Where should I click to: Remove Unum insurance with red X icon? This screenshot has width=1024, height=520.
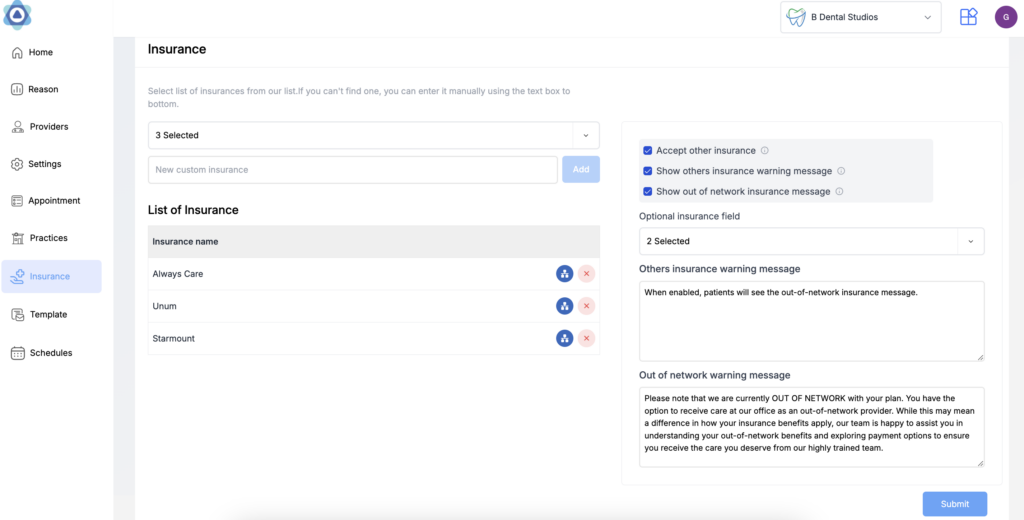pos(586,306)
